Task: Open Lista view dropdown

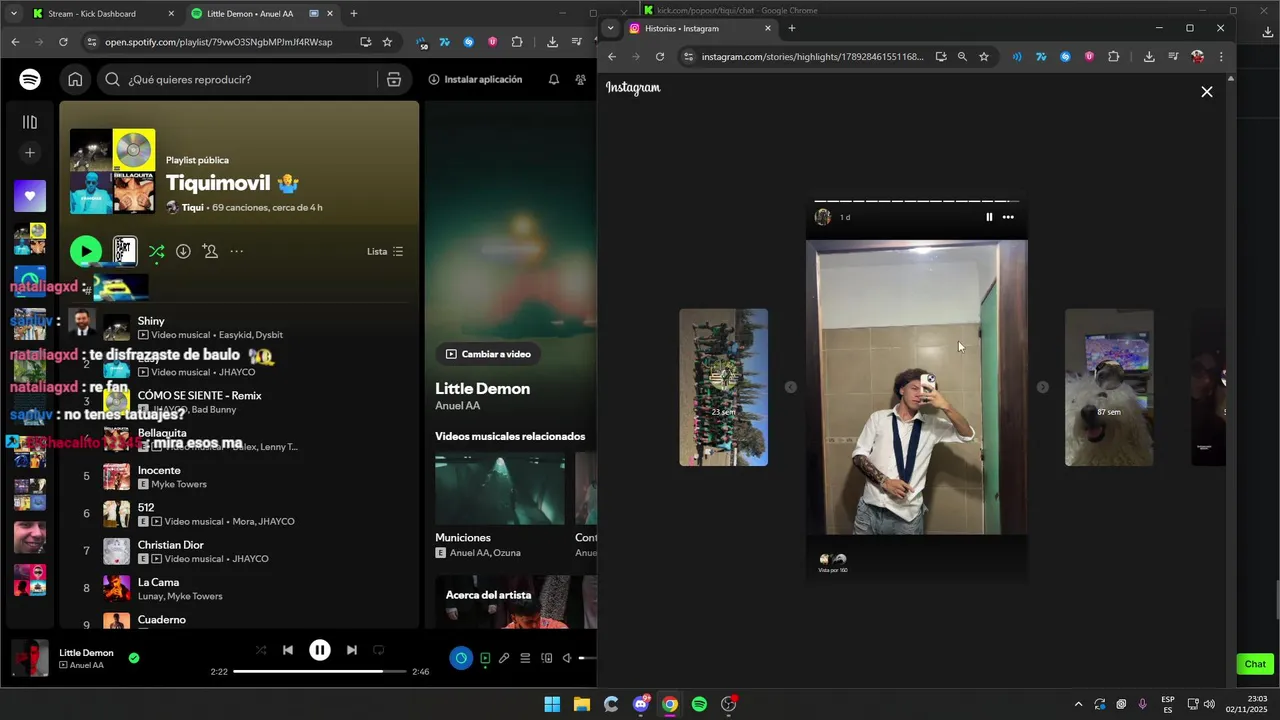Action: point(385,251)
